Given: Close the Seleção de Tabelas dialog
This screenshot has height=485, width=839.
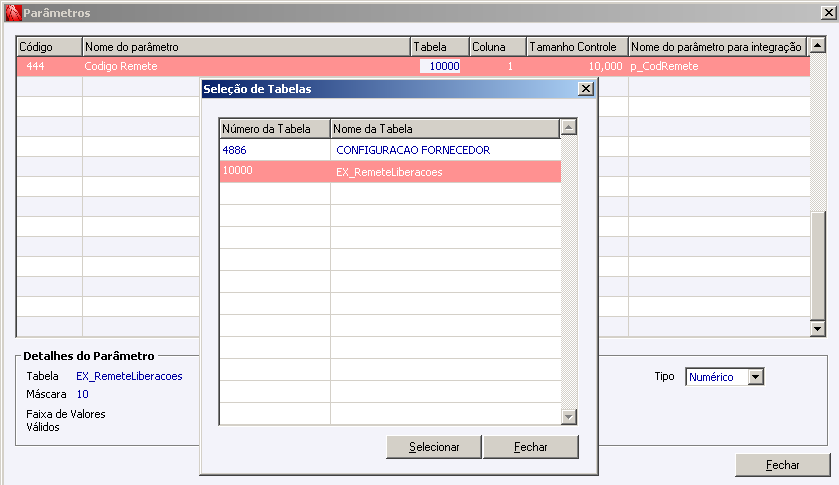Looking at the screenshot, I should (x=586, y=89).
